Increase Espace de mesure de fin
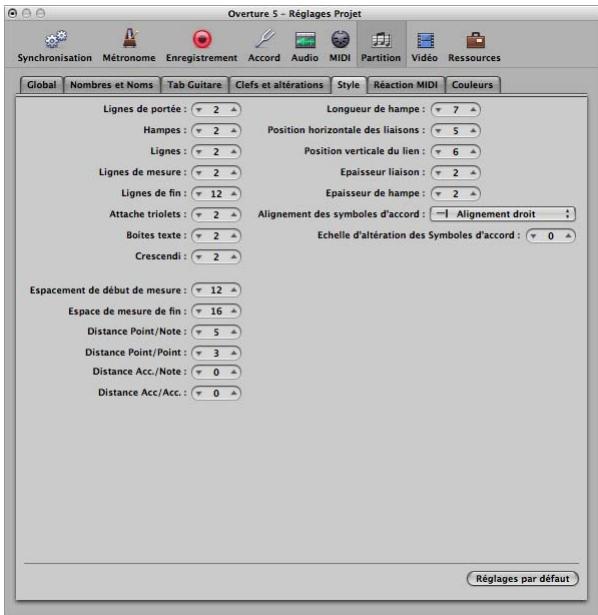 click(x=234, y=311)
